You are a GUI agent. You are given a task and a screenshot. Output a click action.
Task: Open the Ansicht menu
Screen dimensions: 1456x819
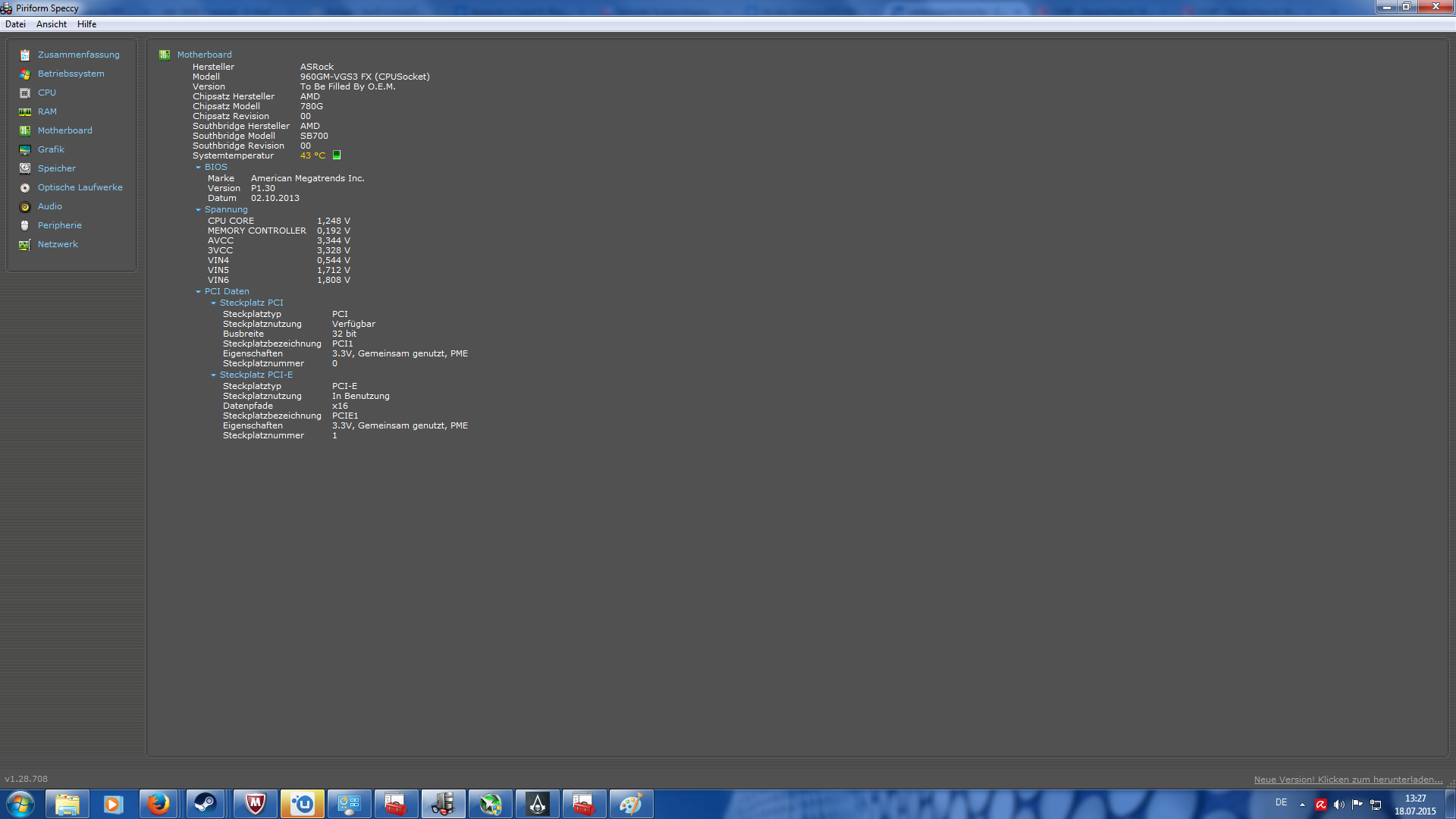coord(52,24)
